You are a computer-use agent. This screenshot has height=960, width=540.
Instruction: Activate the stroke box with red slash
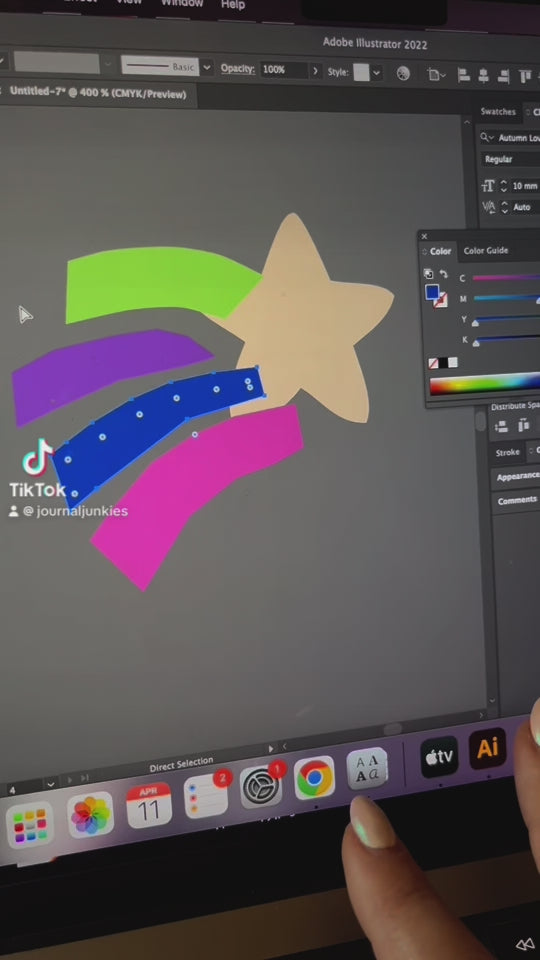click(x=440, y=300)
